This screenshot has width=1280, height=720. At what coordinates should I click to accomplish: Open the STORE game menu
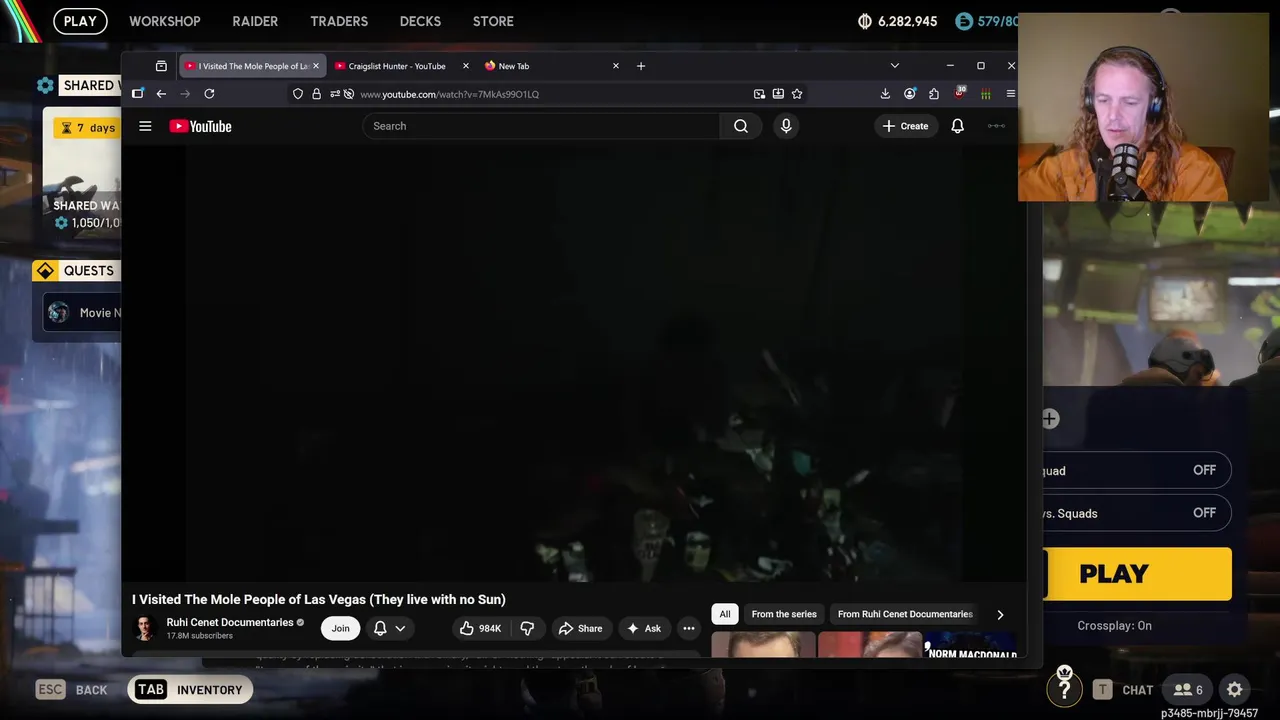tap(493, 21)
